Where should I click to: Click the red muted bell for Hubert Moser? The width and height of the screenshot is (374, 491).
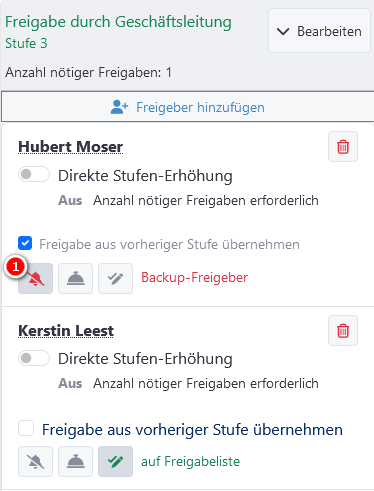click(35, 278)
